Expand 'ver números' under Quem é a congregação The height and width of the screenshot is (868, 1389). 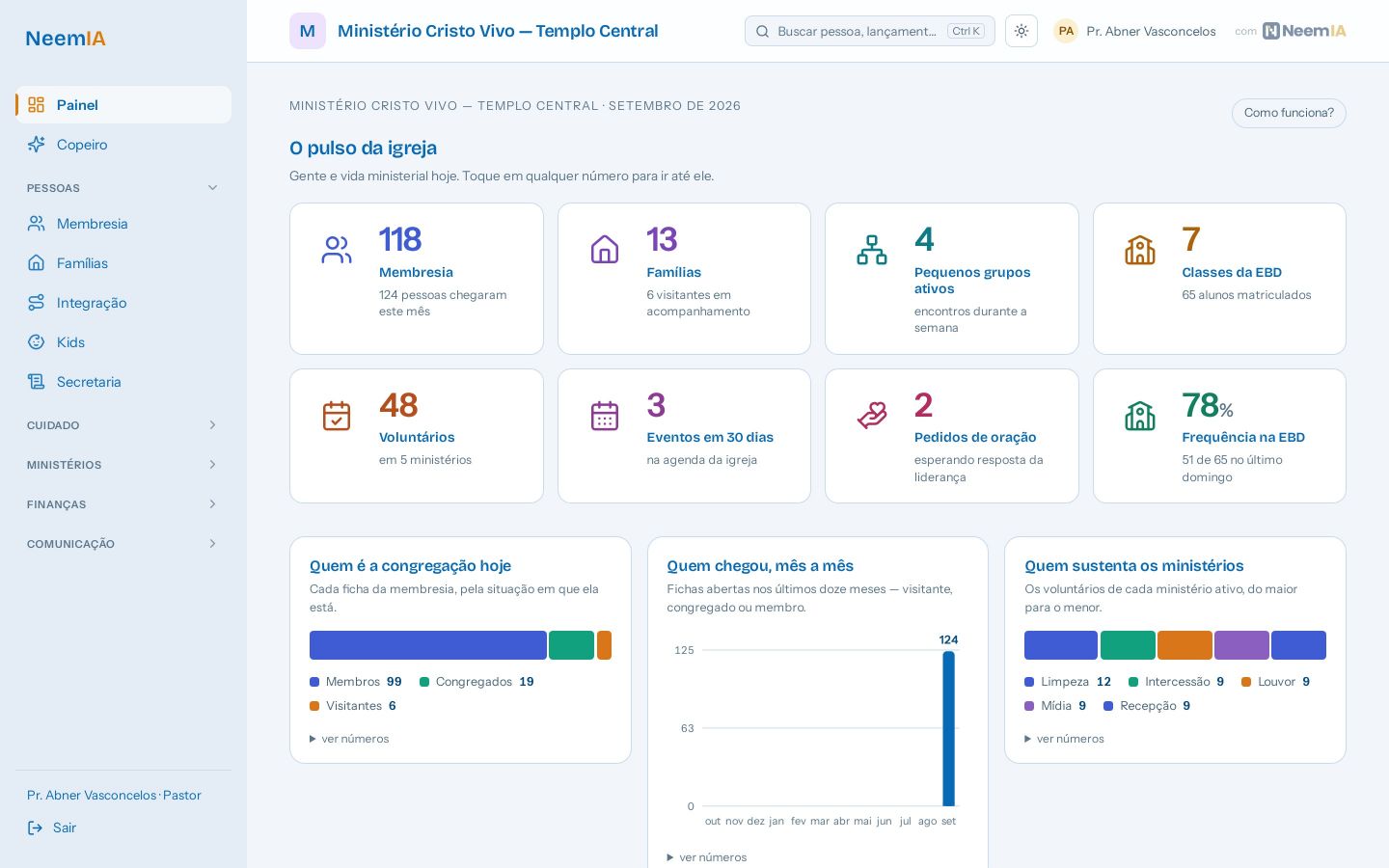349,739
